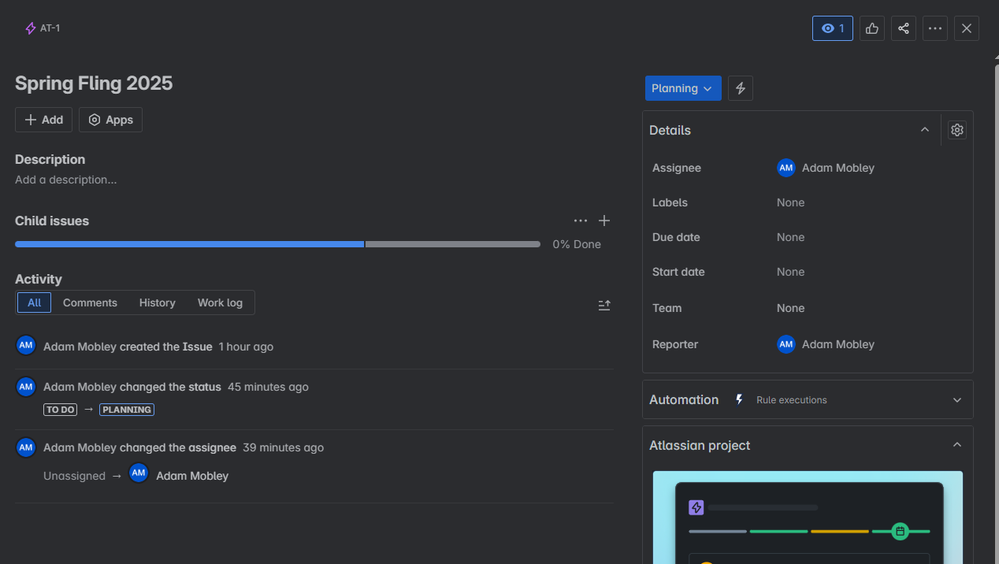Click the 39 minutes ago timestamp
Viewport: 999px width, 564px height.
tap(283, 447)
